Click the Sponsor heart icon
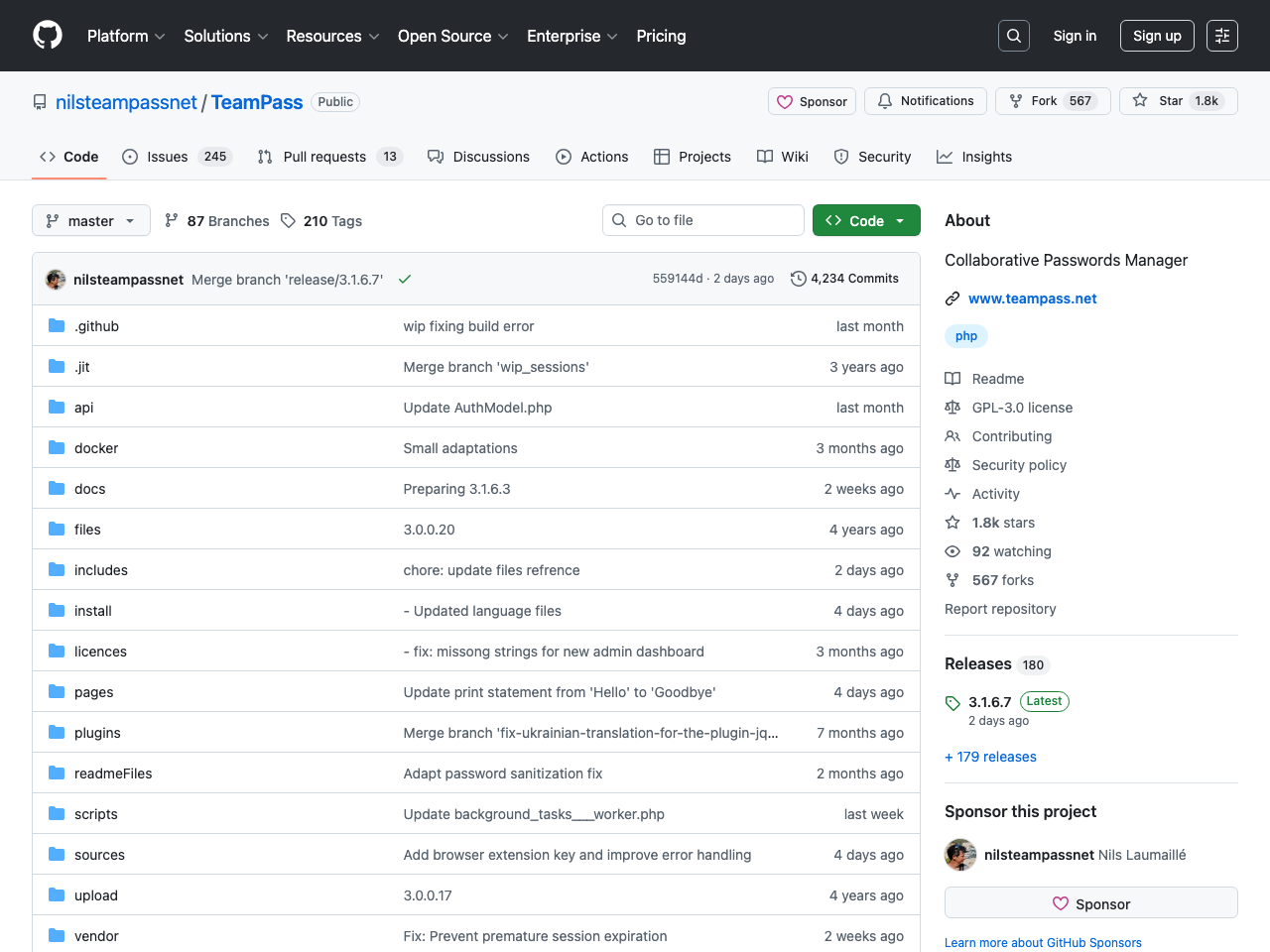 click(x=785, y=100)
